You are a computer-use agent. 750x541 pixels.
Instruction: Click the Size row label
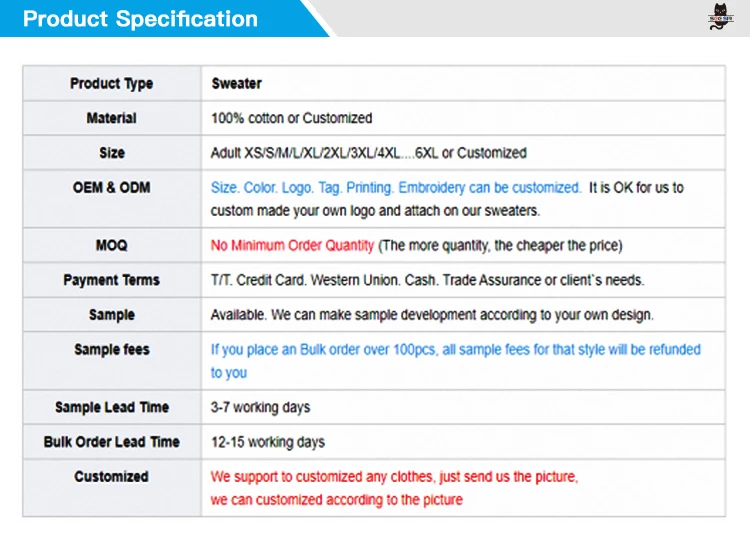[x=112, y=153]
